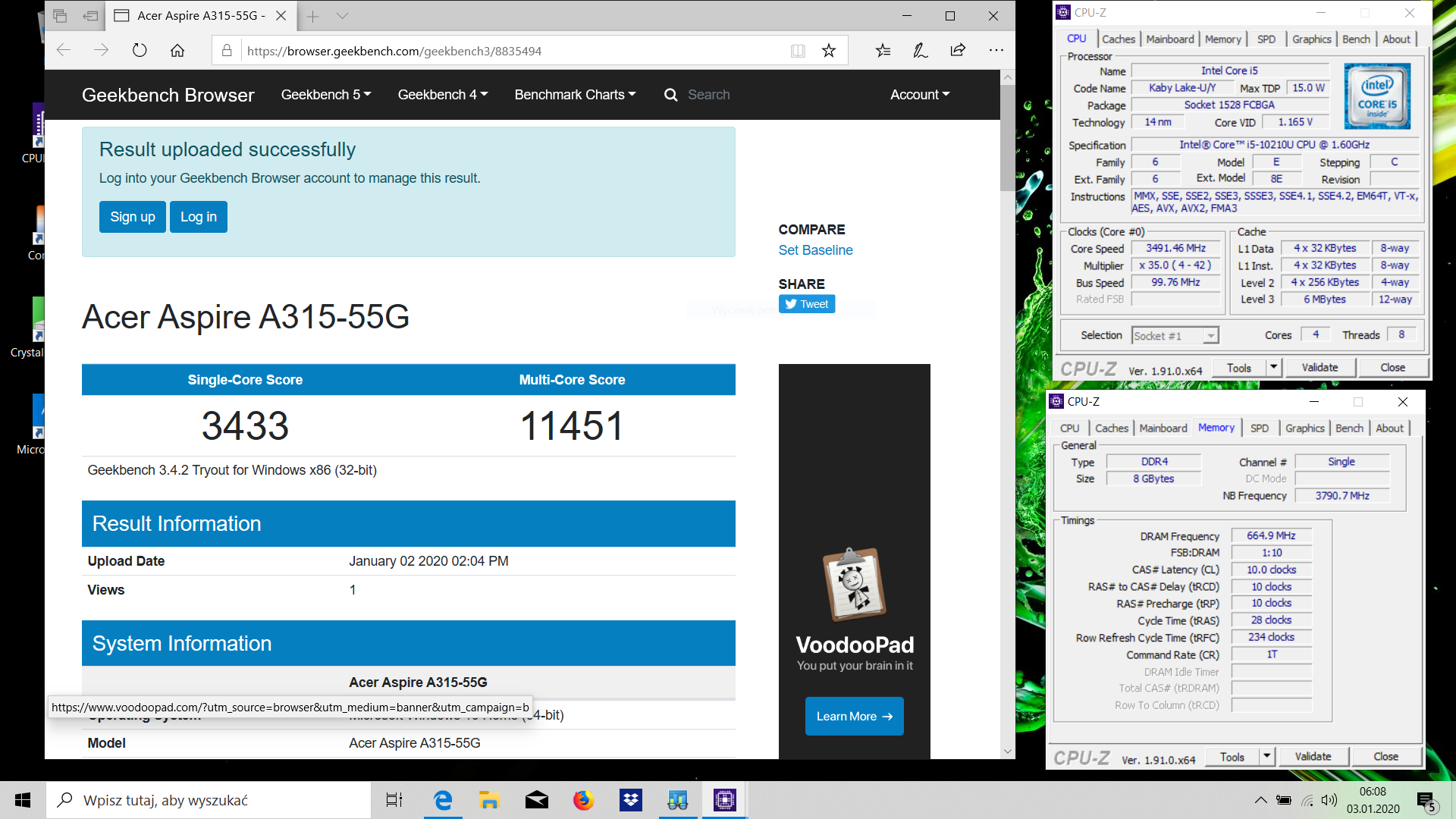Viewport: 1456px width, 819px height.
Task: Click the site lock icon
Action: pyautogui.click(x=226, y=51)
